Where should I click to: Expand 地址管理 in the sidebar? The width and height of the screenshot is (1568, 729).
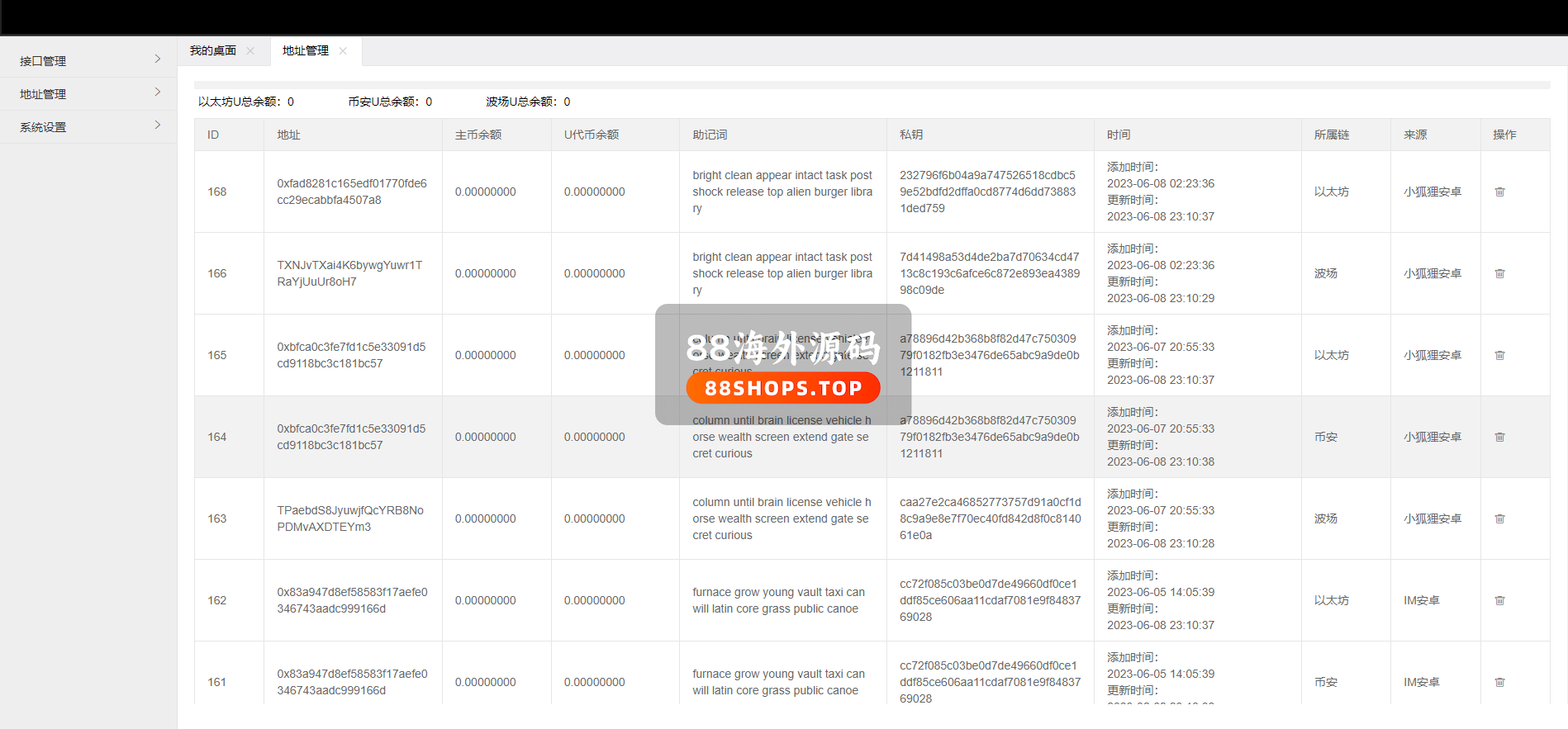pos(88,93)
